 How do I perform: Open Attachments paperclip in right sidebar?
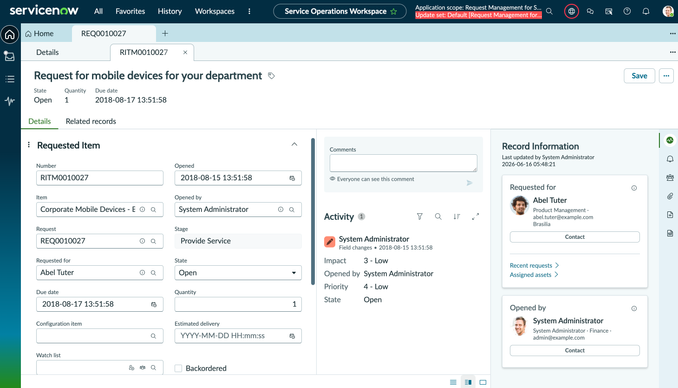(x=670, y=196)
